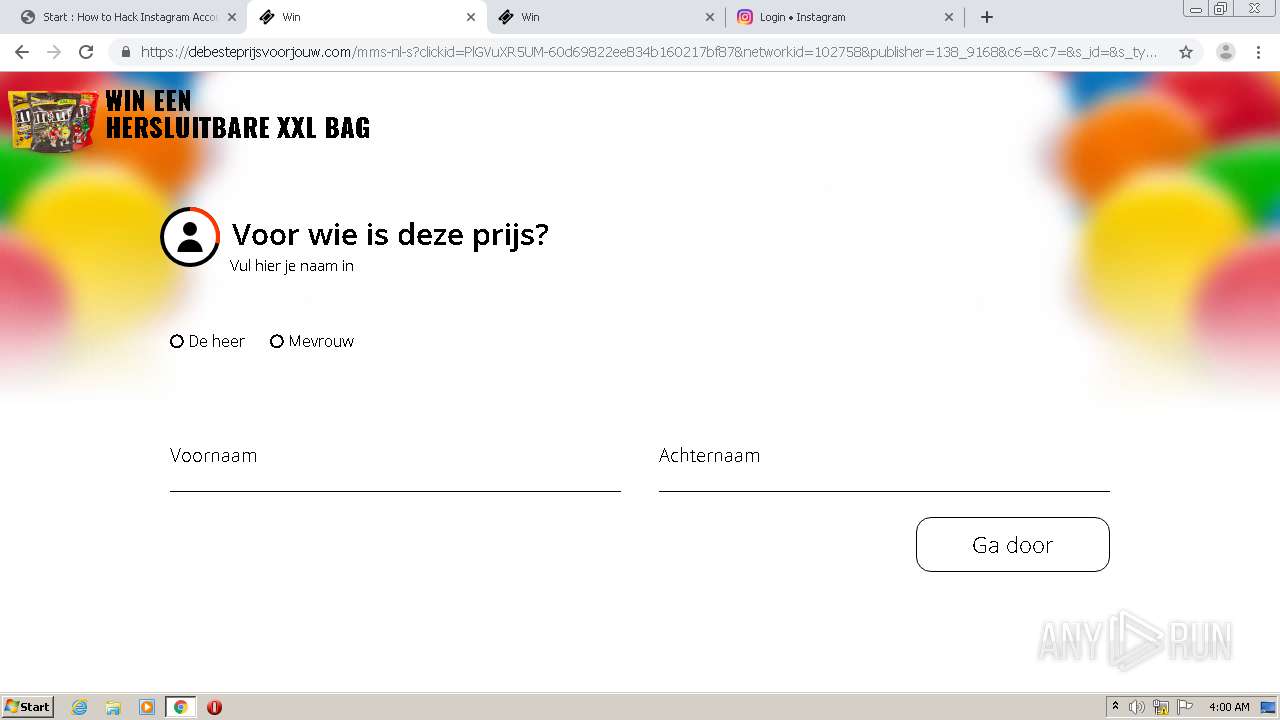Click 'Voor wie is deze prijs?' heading

pos(390,235)
